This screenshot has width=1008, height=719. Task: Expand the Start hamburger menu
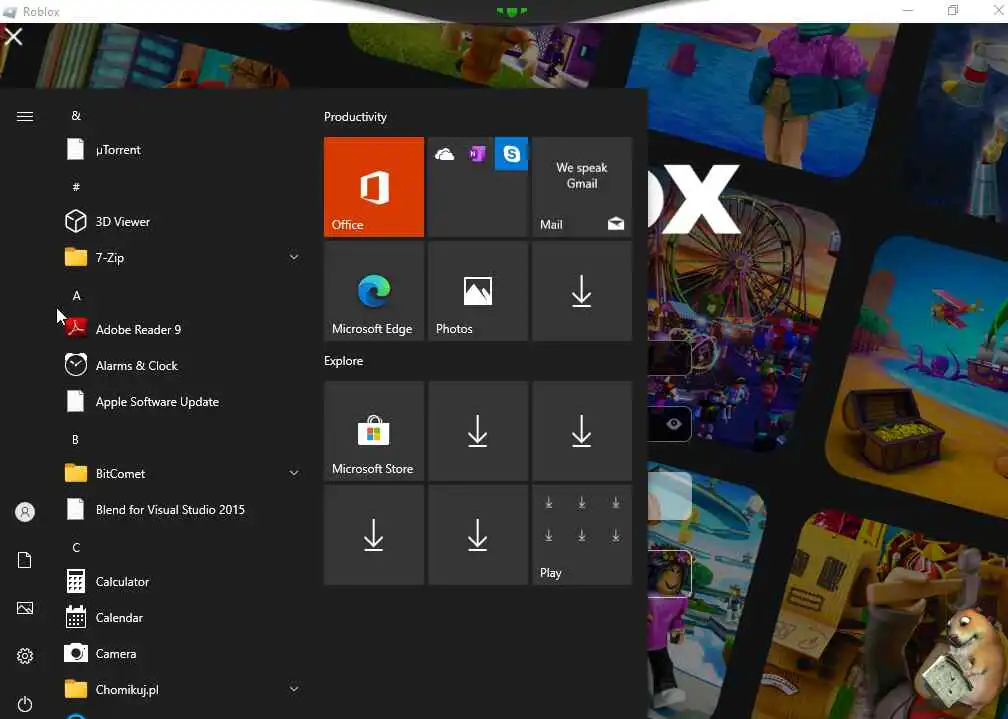point(25,116)
